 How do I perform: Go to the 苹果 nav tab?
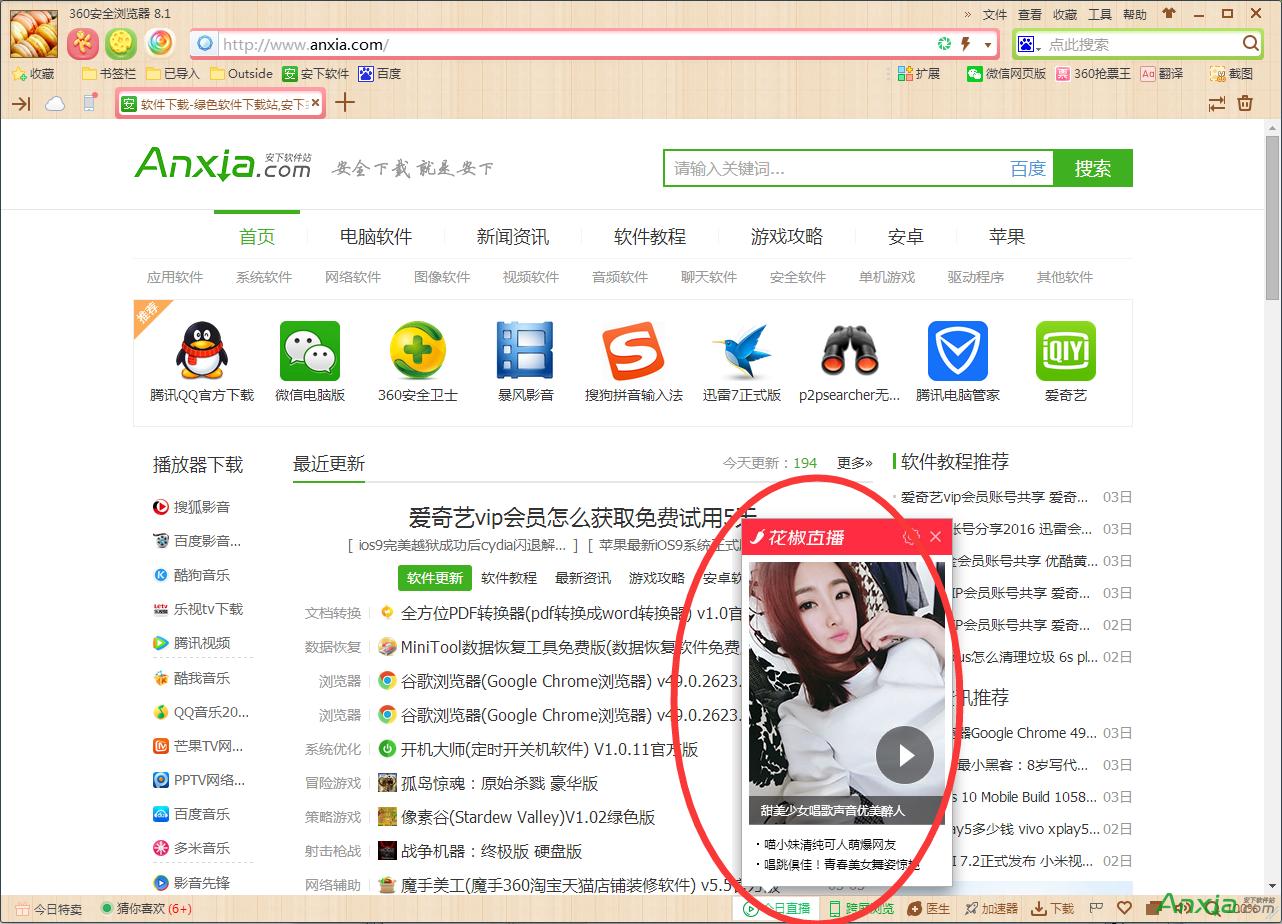(1007, 237)
